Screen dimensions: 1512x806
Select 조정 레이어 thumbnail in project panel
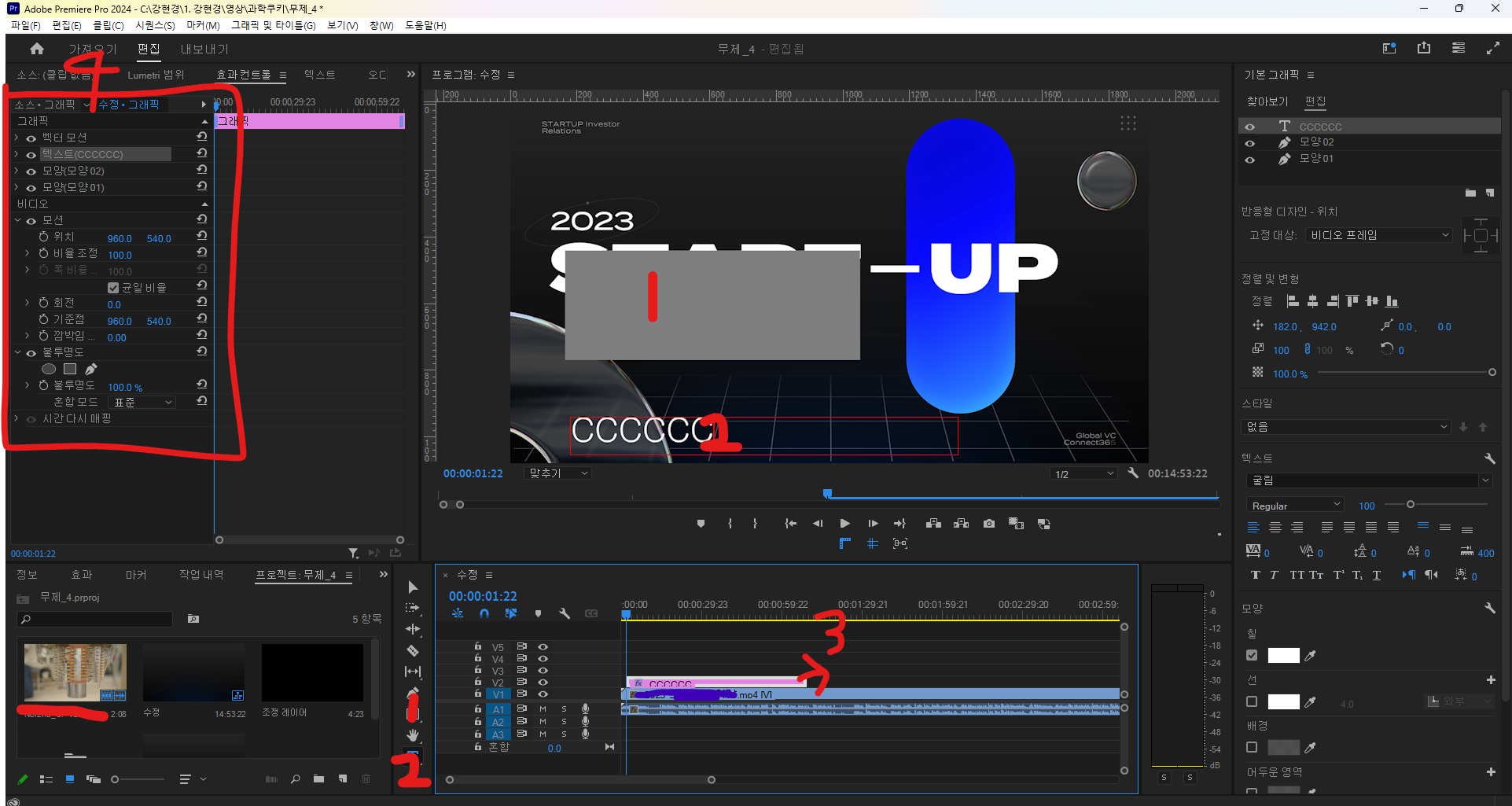(312, 672)
